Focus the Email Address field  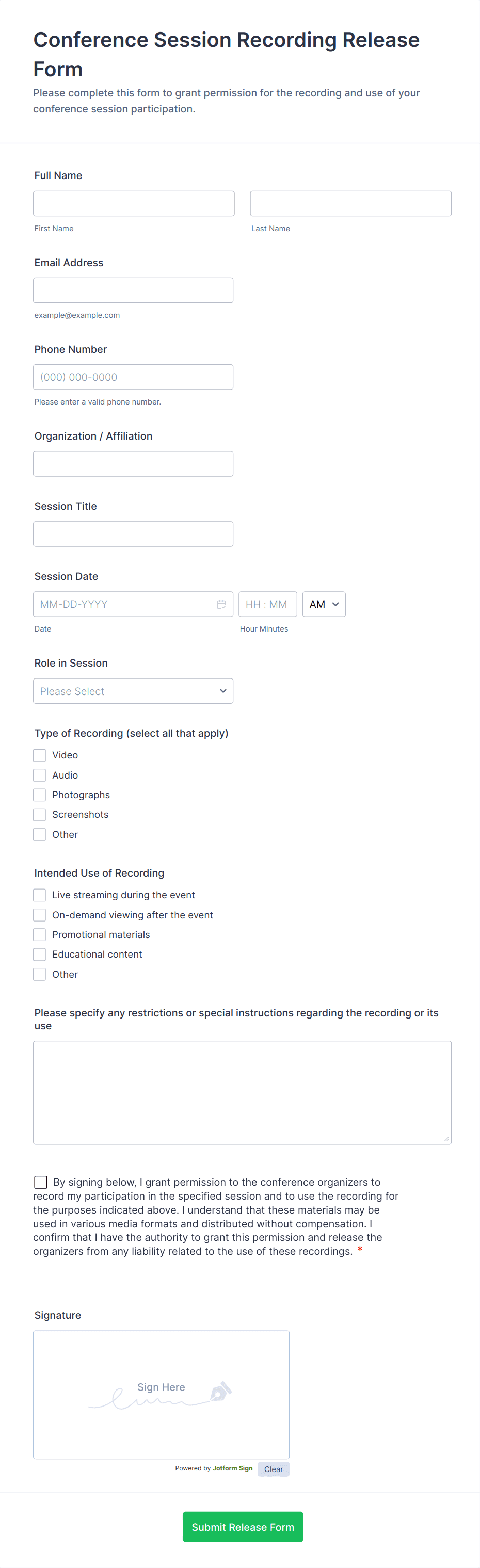[133, 290]
